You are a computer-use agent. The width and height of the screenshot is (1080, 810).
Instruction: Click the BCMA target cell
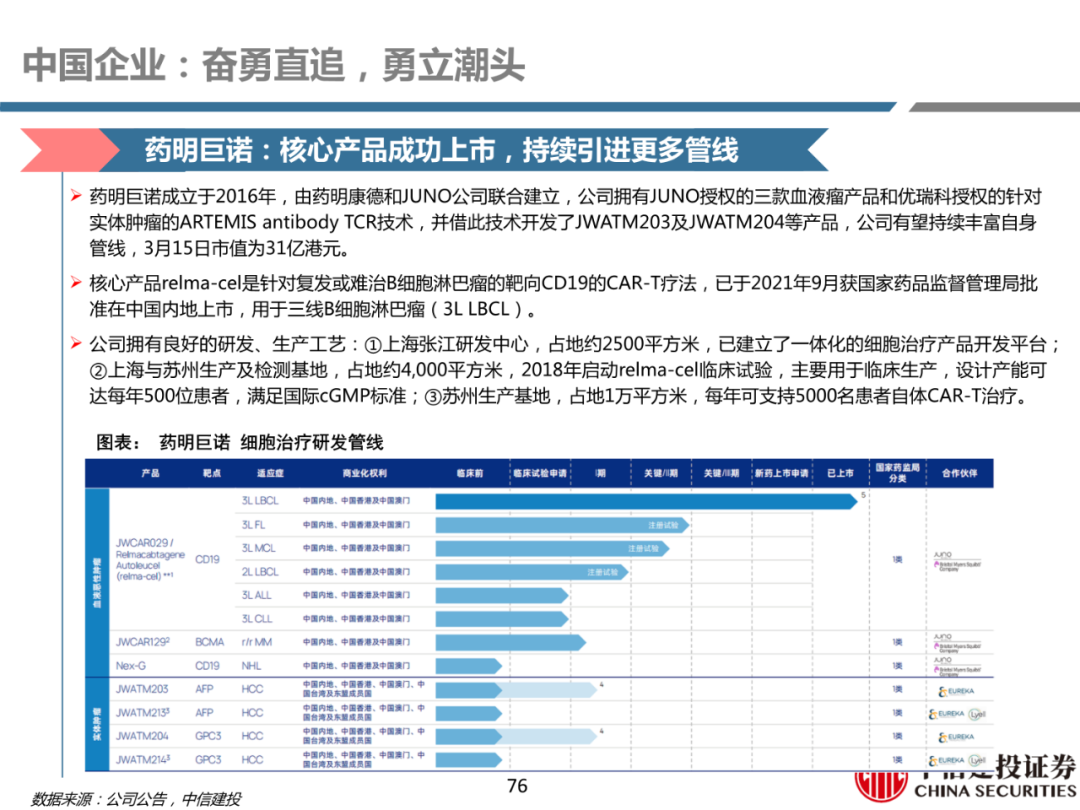pyautogui.click(x=209, y=642)
